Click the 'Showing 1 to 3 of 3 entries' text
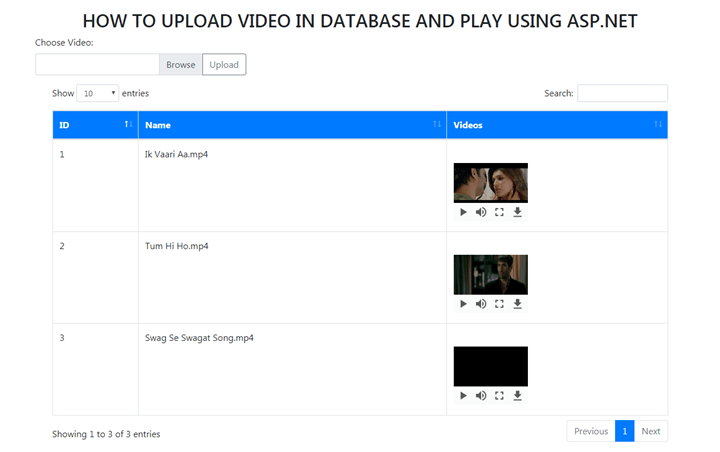Image resolution: width=720 pixels, height=452 pixels. (106, 434)
